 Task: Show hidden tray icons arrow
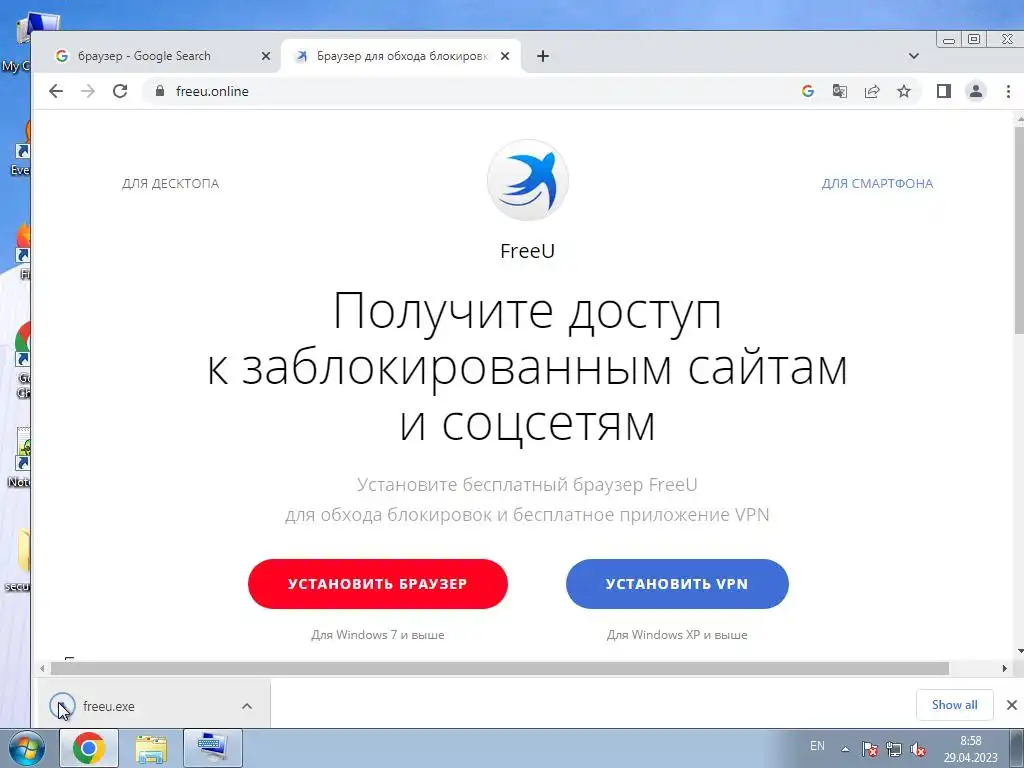(x=845, y=749)
